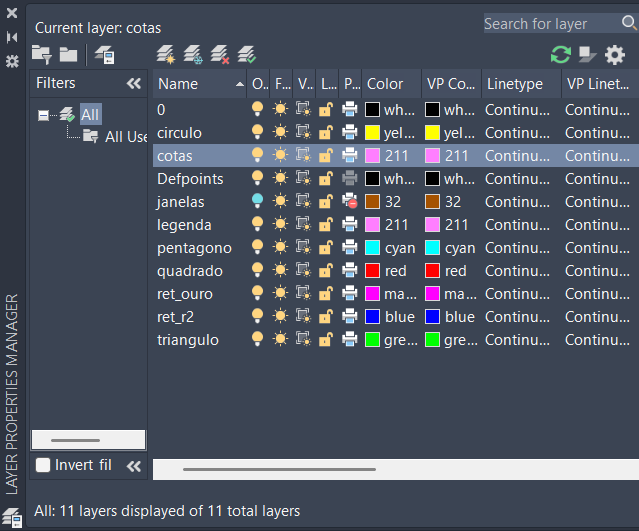Check the Invert filter checkbox

click(43, 465)
